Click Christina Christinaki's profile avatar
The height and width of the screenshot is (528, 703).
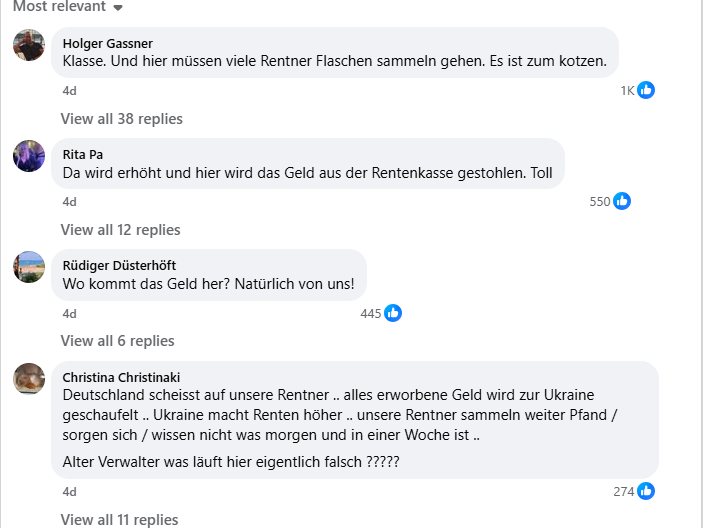29,379
